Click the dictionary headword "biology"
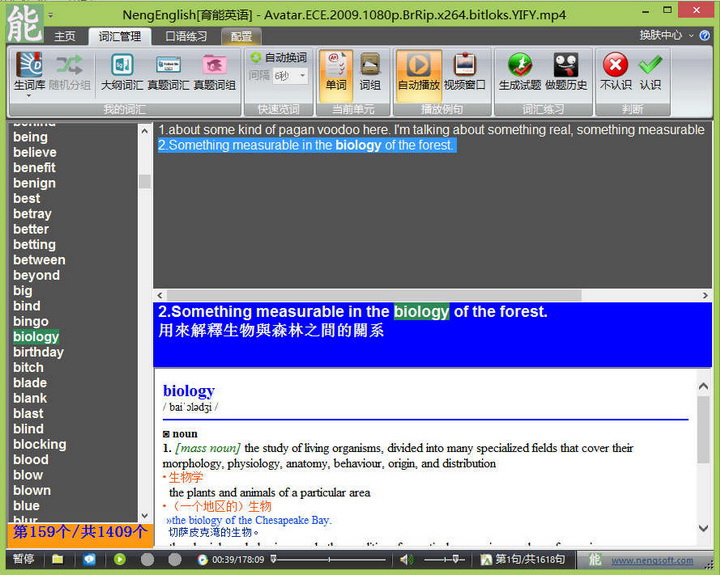Image resolution: width=720 pixels, height=575 pixels. pos(189,391)
